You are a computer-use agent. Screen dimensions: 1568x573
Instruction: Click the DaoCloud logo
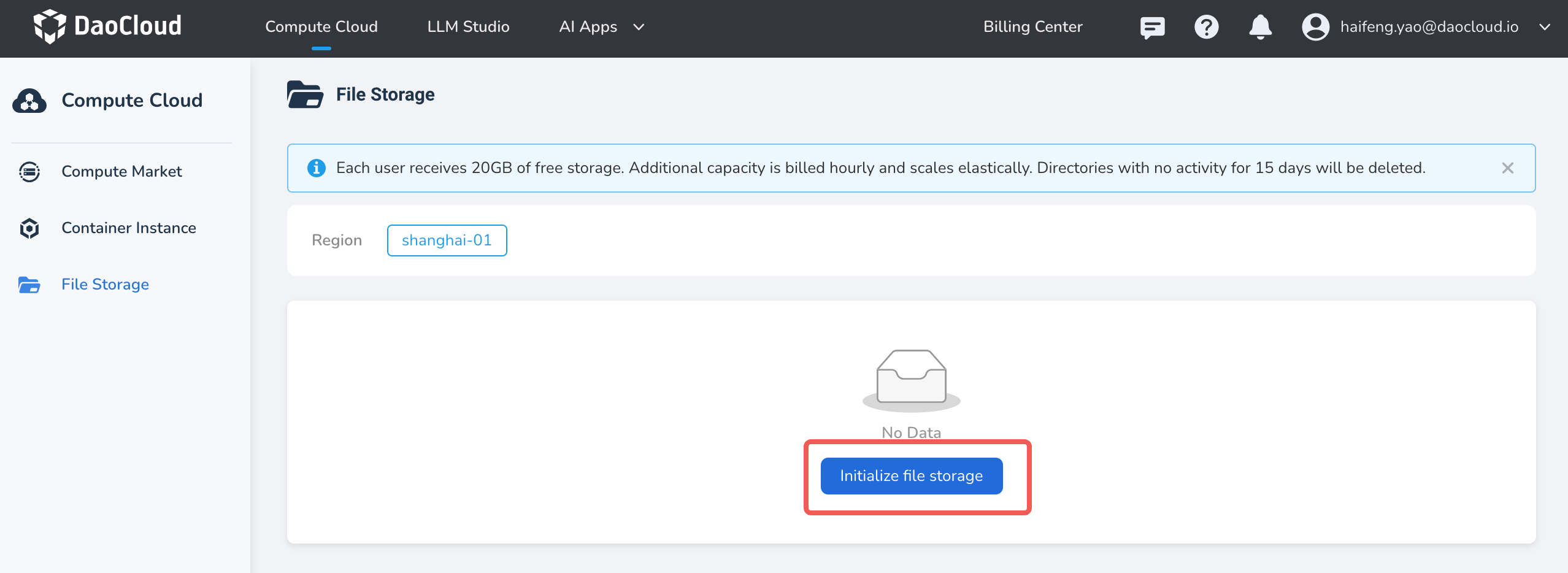(108, 26)
